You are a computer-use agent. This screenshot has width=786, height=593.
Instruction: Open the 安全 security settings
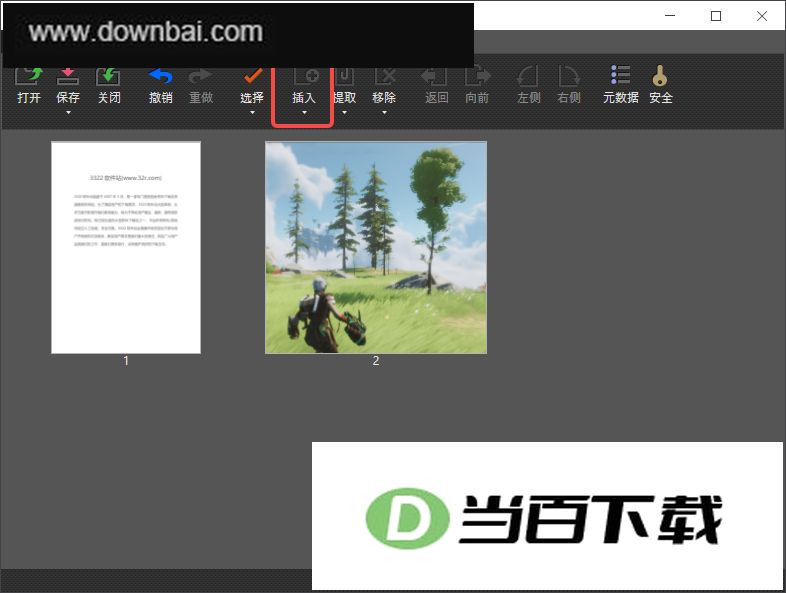661,86
